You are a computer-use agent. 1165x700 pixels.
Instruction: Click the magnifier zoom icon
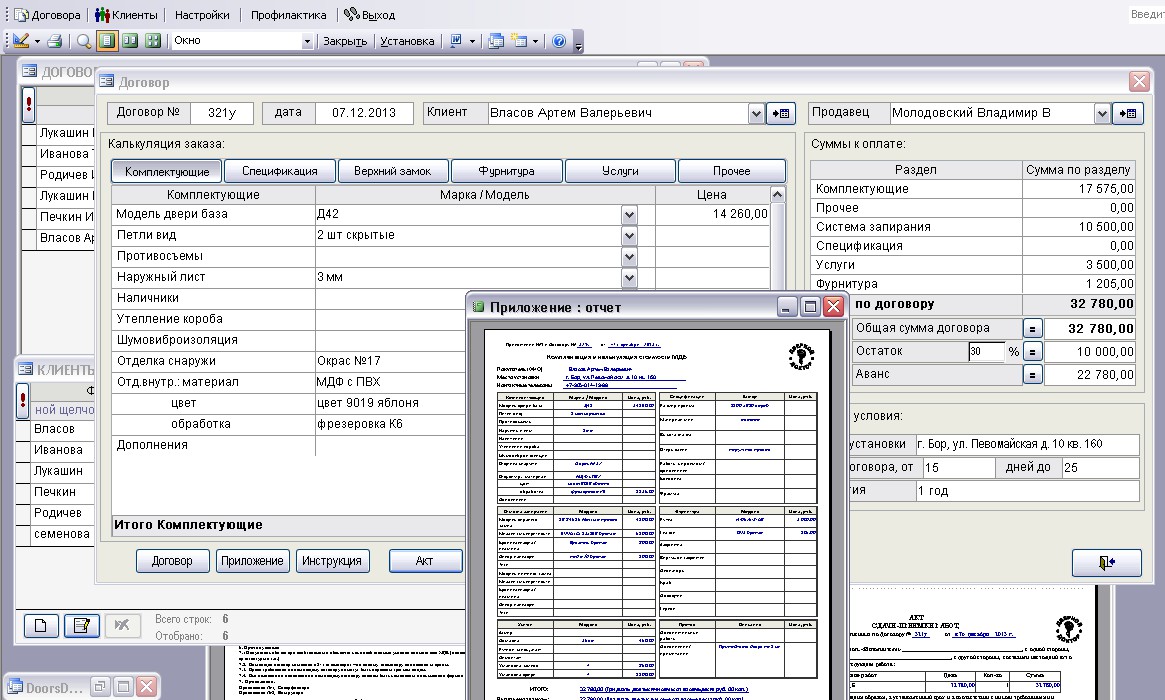pos(84,41)
